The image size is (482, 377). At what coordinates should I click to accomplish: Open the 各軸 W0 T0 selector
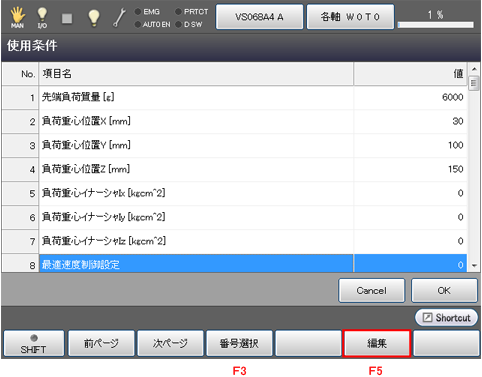click(x=350, y=17)
